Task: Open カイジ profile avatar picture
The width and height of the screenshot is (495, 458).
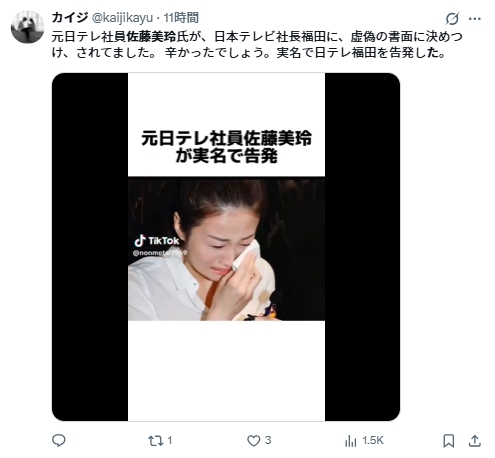Action: [x=27, y=27]
